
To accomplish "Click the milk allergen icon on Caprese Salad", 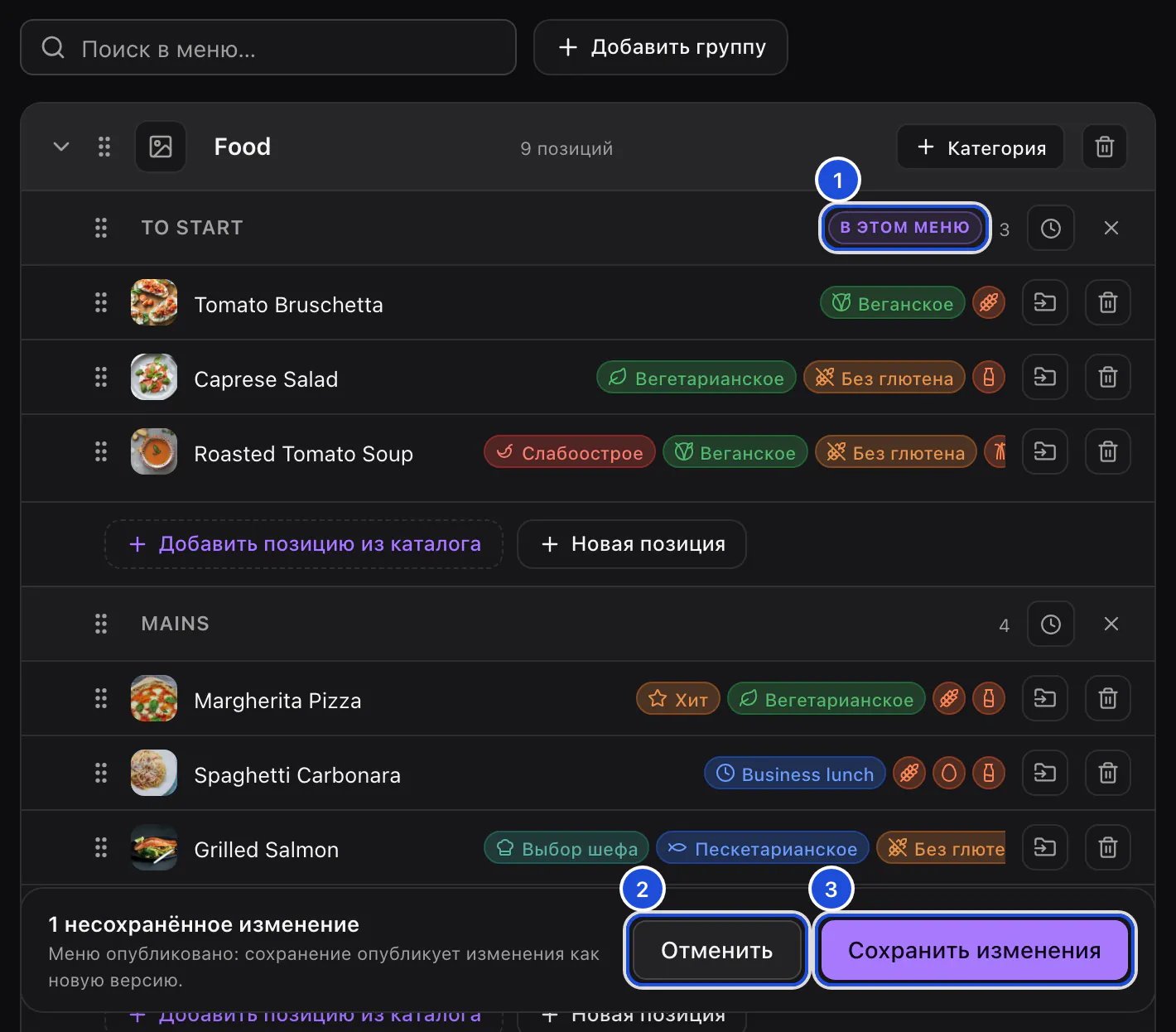I will pyautogui.click(x=989, y=378).
